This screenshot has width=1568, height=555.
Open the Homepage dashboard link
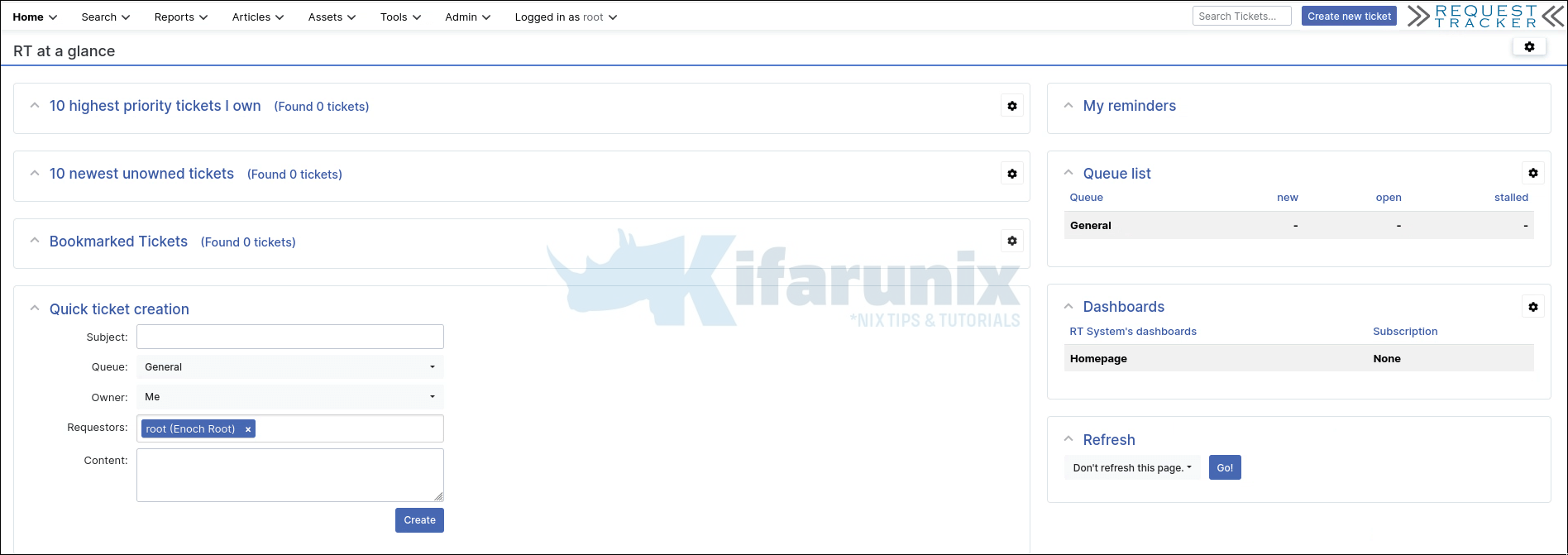click(x=1098, y=359)
